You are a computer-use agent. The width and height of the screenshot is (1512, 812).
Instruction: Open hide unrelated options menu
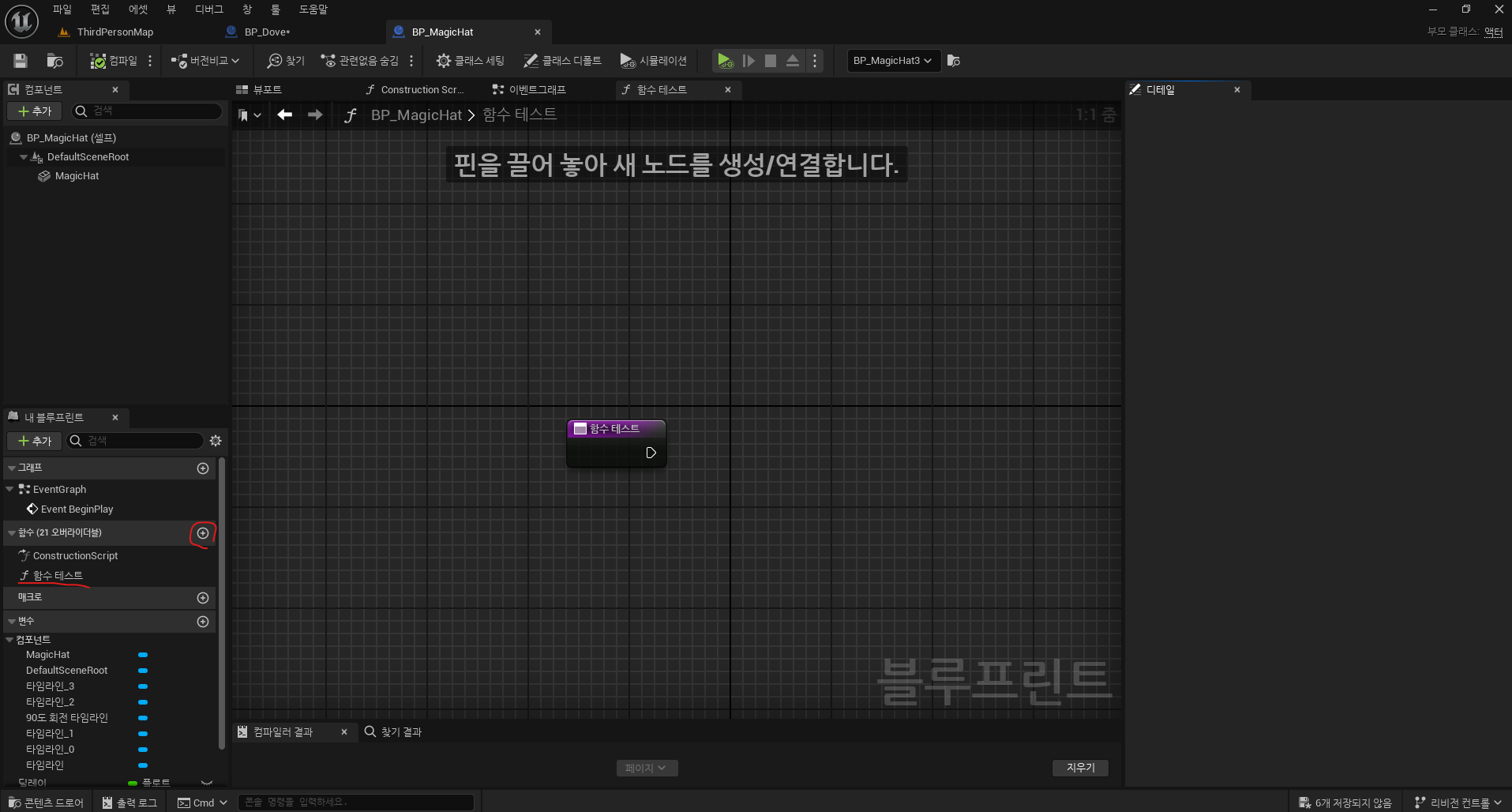click(411, 61)
